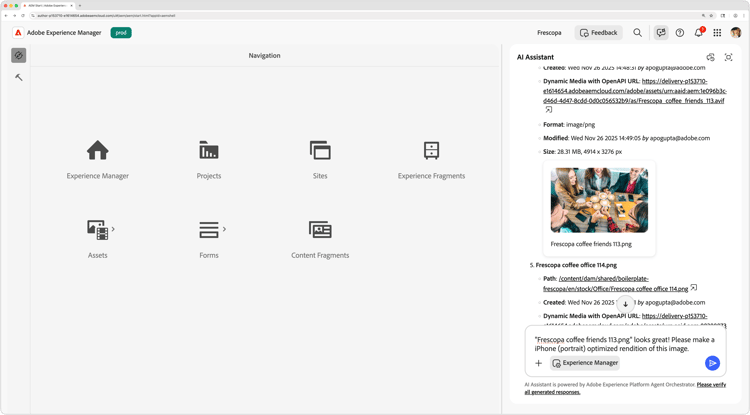The image size is (750, 415).
Task: Jump to latest message with down arrow
Action: coord(625,304)
